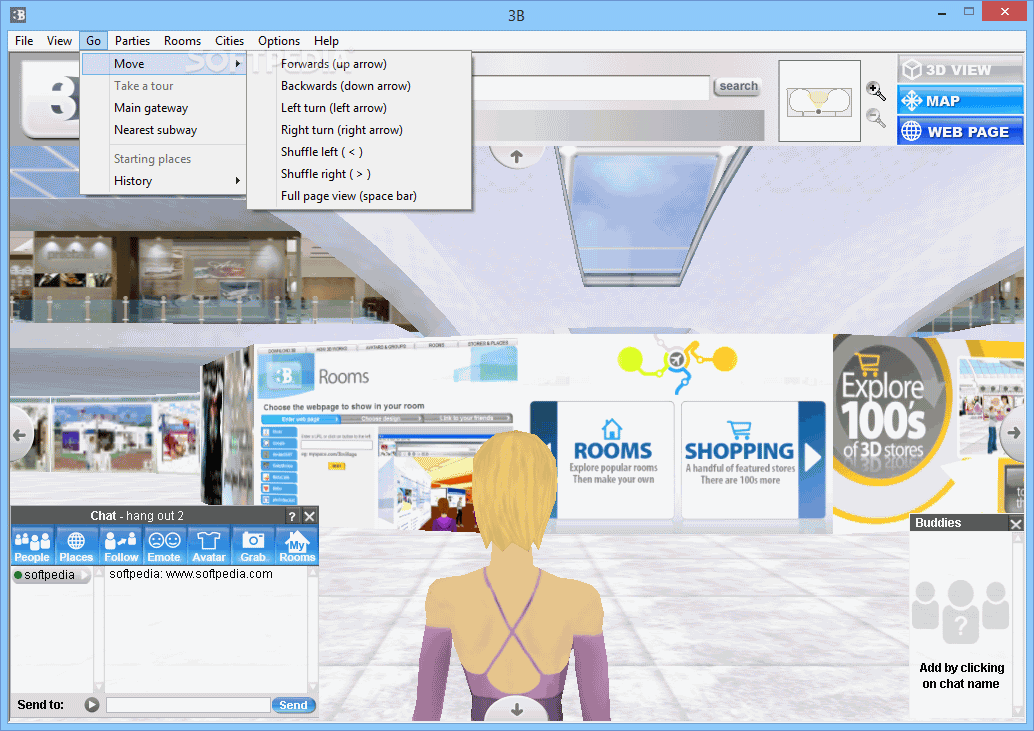
Task: Click the 3B application title icon
Action: point(18,15)
